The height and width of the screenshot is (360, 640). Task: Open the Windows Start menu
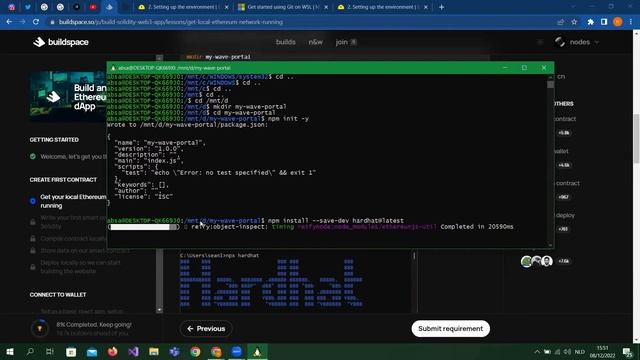[10, 352]
